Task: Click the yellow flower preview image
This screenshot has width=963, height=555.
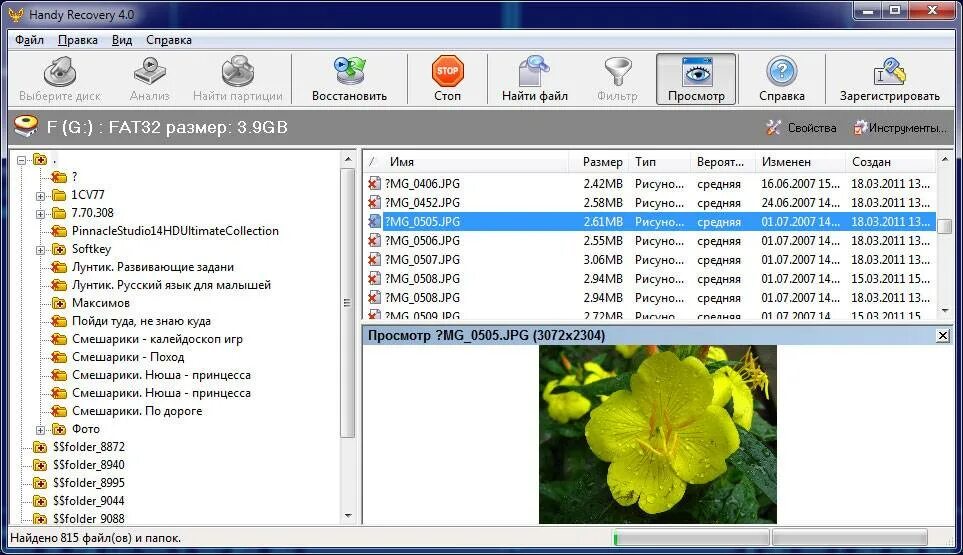Action: click(658, 435)
